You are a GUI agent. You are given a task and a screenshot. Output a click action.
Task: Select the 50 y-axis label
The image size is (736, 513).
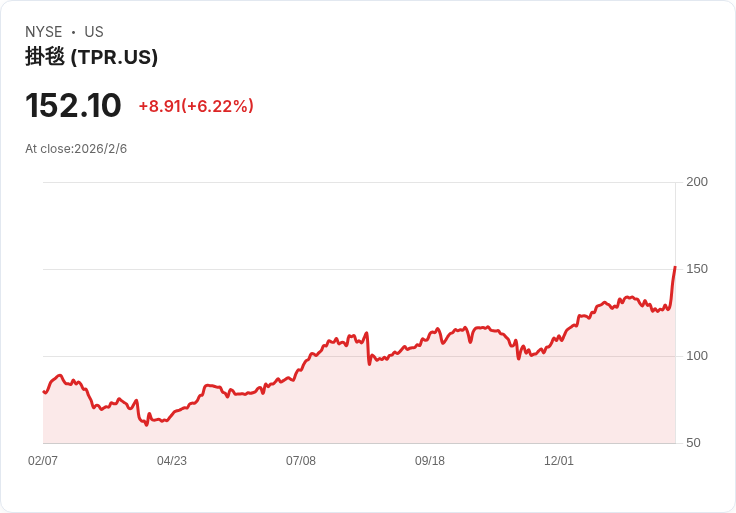pyautogui.click(x=693, y=443)
